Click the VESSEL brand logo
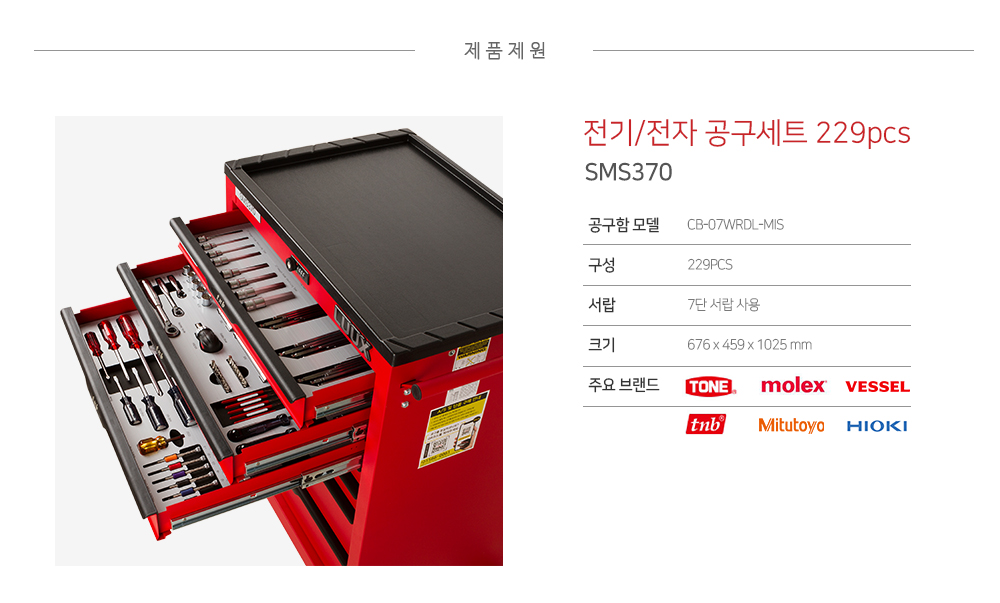1000x603 pixels. point(878,386)
